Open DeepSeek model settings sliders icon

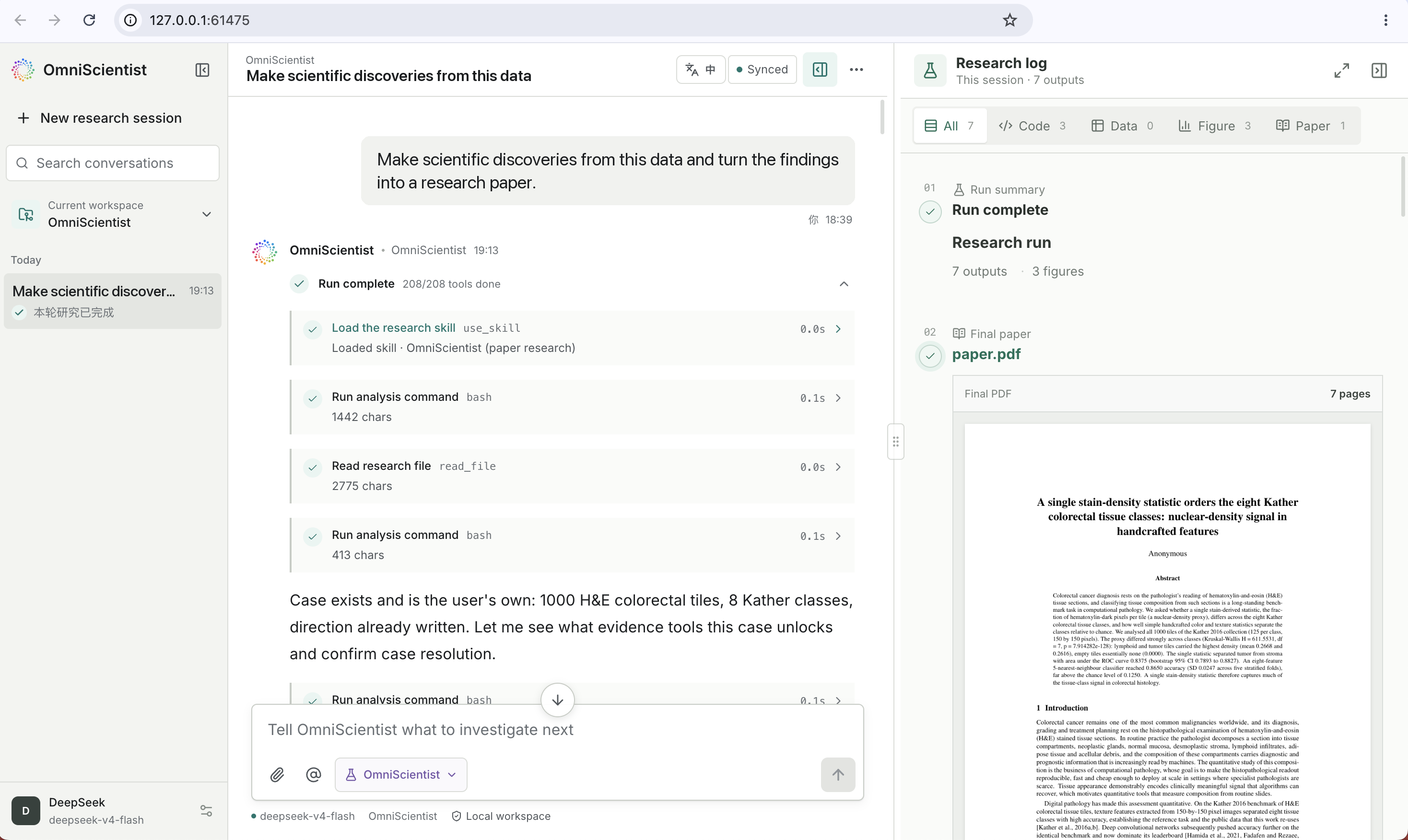tap(206, 811)
